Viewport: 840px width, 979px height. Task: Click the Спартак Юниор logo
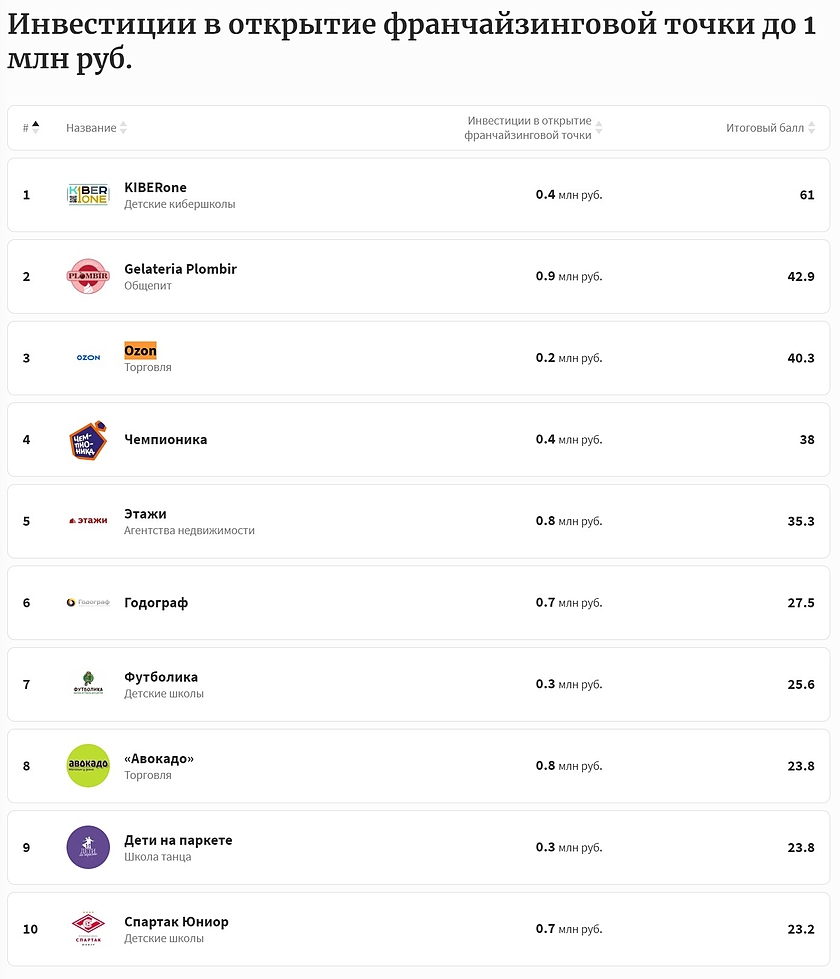pos(88,929)
